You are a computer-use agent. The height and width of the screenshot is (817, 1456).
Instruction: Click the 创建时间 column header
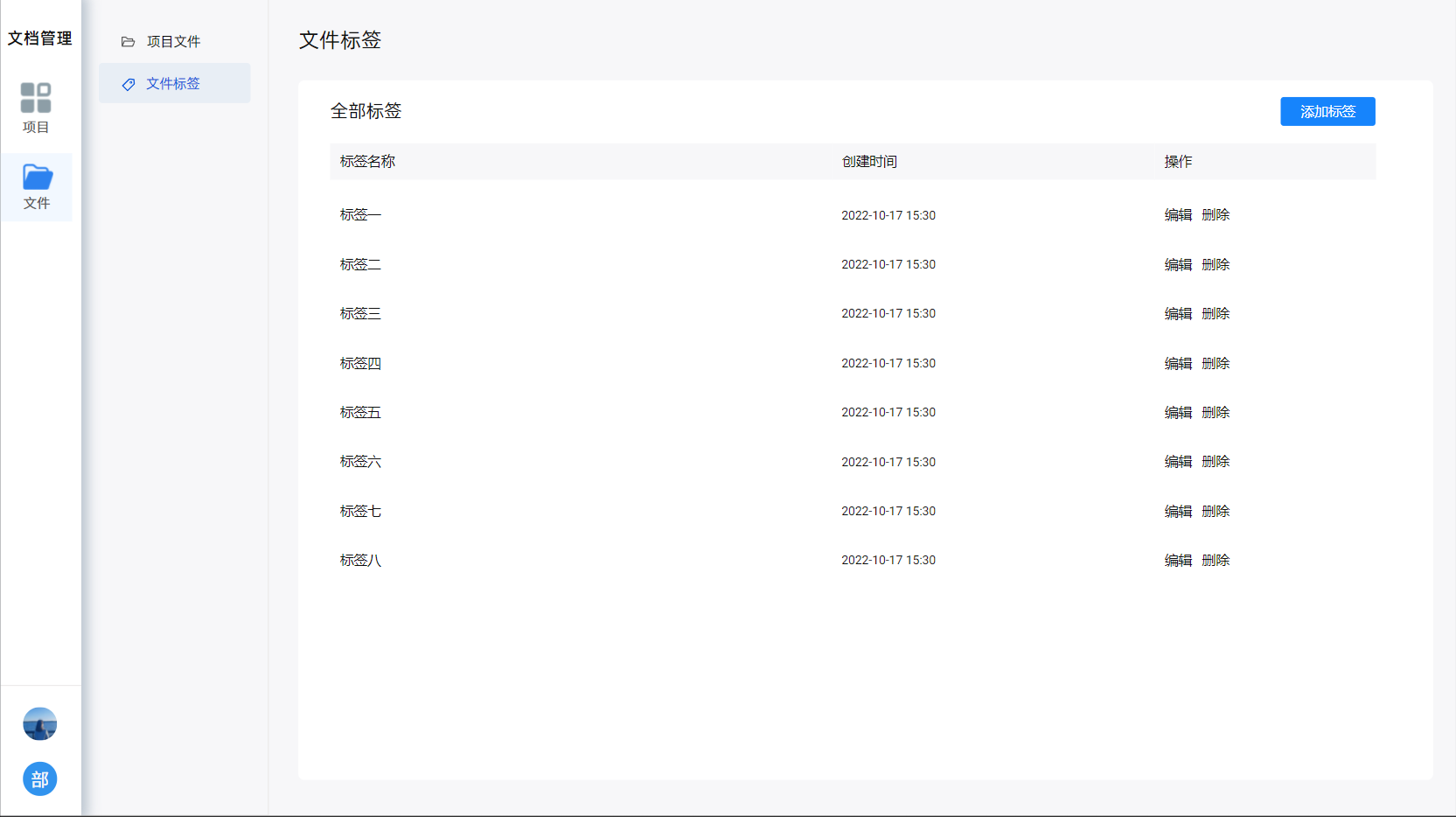click(869, 162)
